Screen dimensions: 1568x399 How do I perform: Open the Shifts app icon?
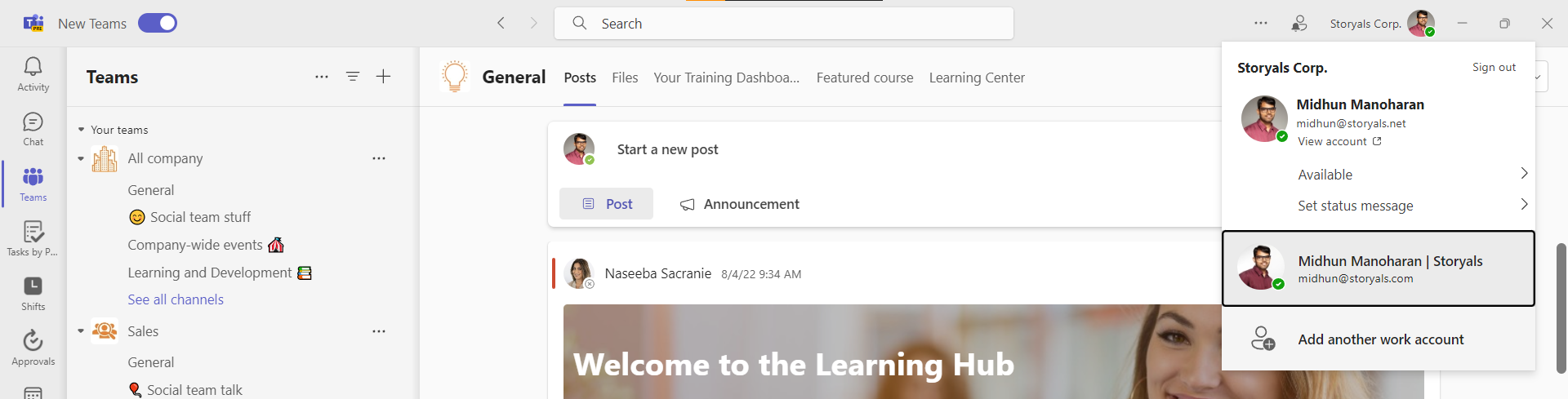(33, 293)
